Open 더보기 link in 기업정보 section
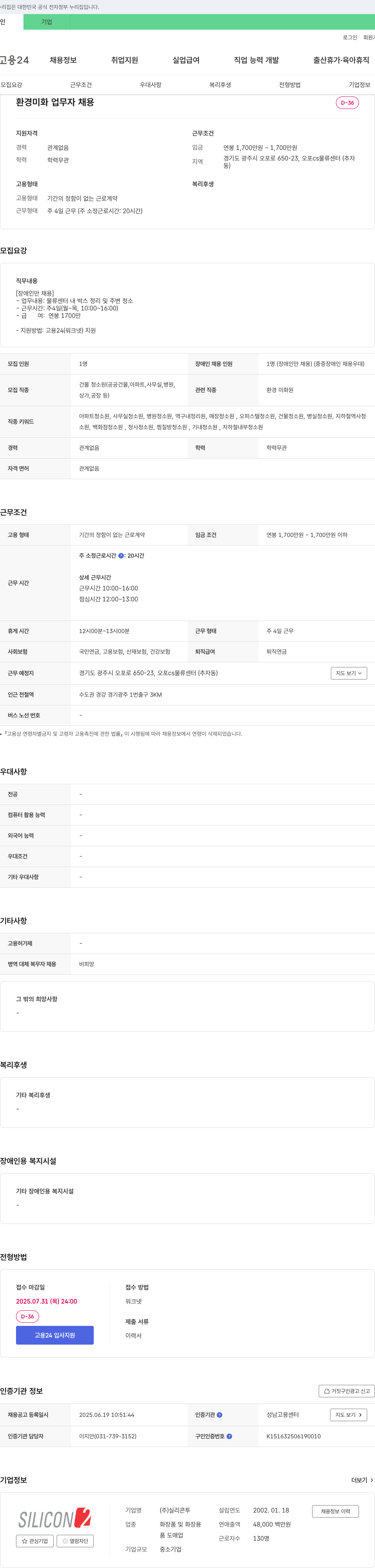Screen dimensions: 375x1568 [362, 1481]
